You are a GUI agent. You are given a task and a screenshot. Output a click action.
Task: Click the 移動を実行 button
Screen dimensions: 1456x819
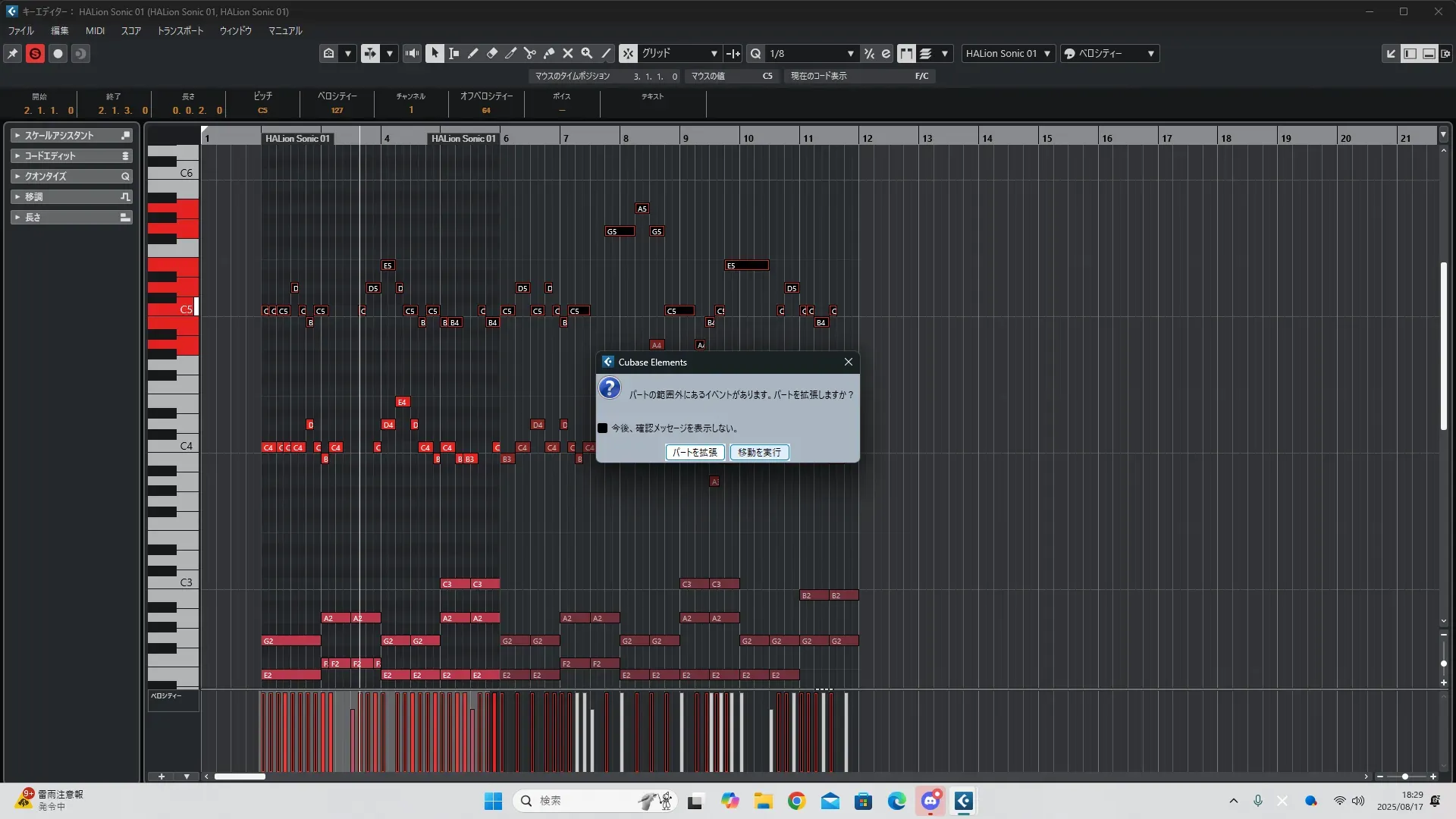pos(759,452)
